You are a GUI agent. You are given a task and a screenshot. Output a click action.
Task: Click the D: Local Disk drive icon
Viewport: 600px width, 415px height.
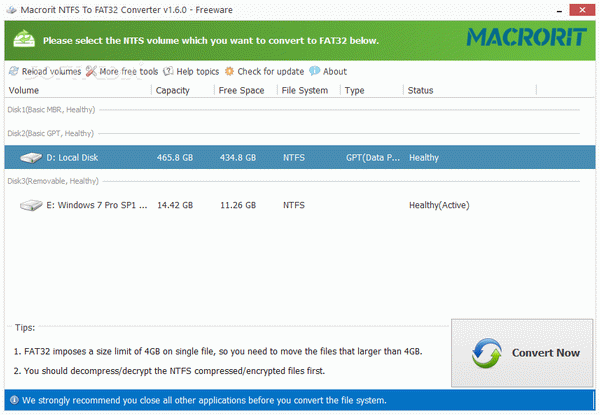[31, 158]
